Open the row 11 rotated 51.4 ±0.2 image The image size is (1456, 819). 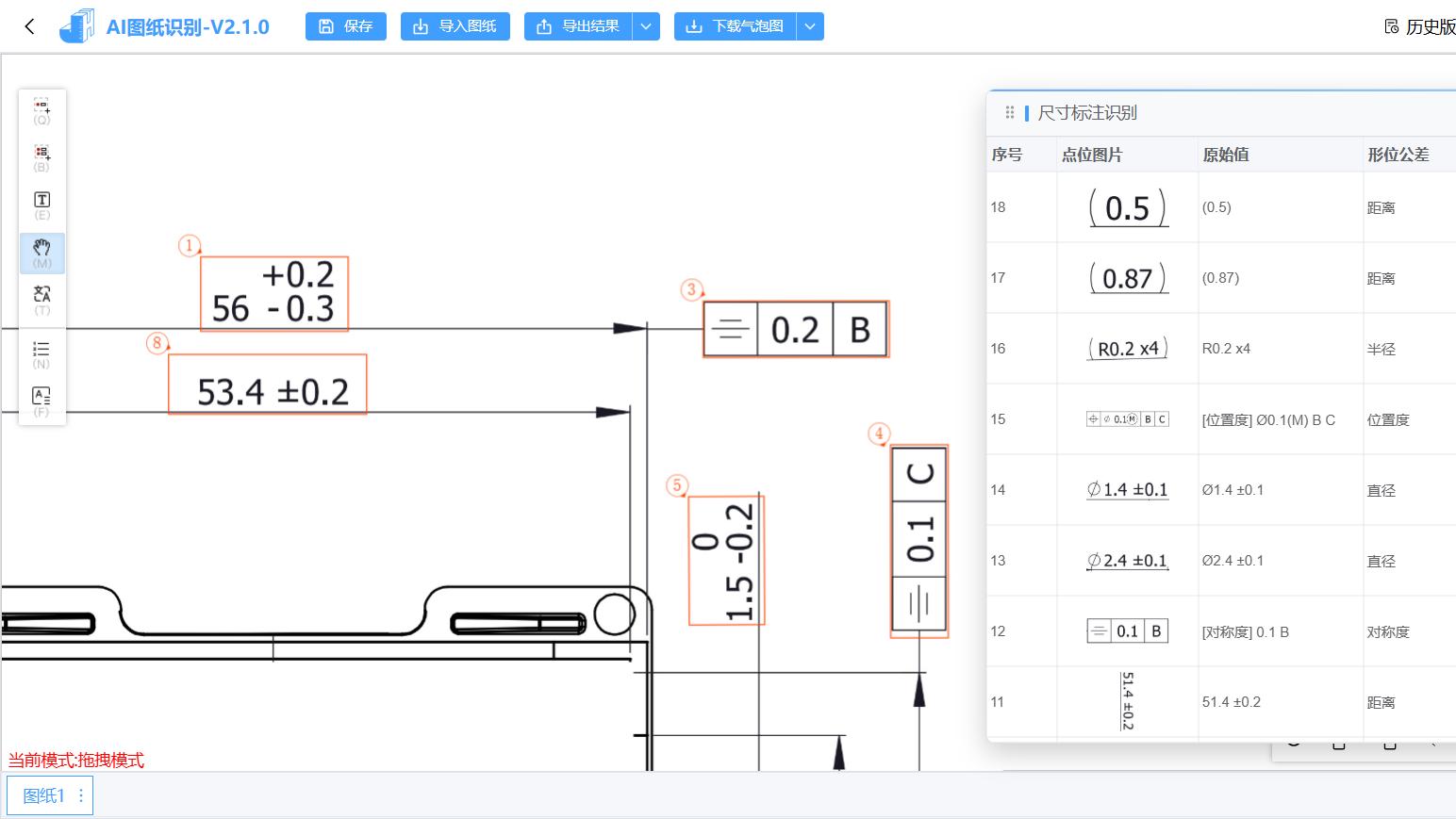pos(1128,702)
